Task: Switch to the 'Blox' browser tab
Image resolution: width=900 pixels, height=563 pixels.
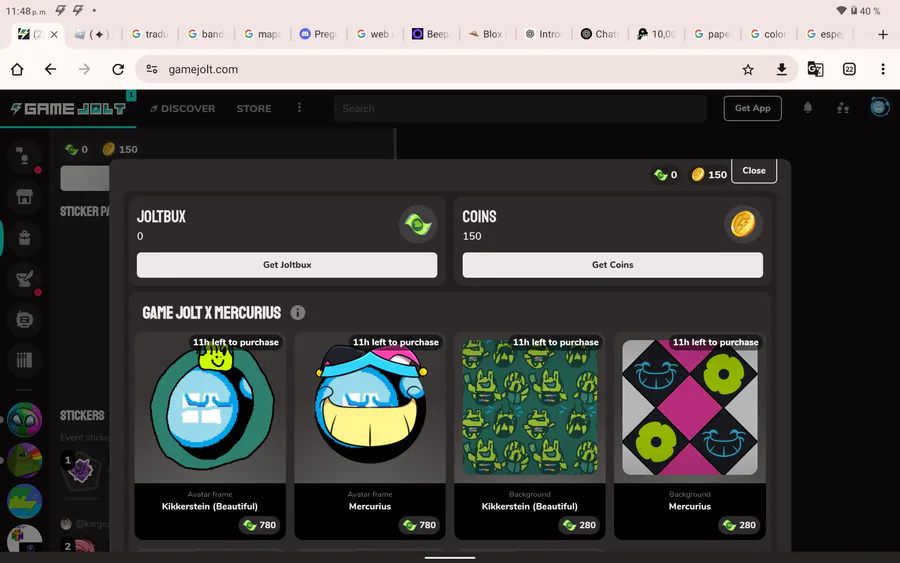Action: (488, 34)
